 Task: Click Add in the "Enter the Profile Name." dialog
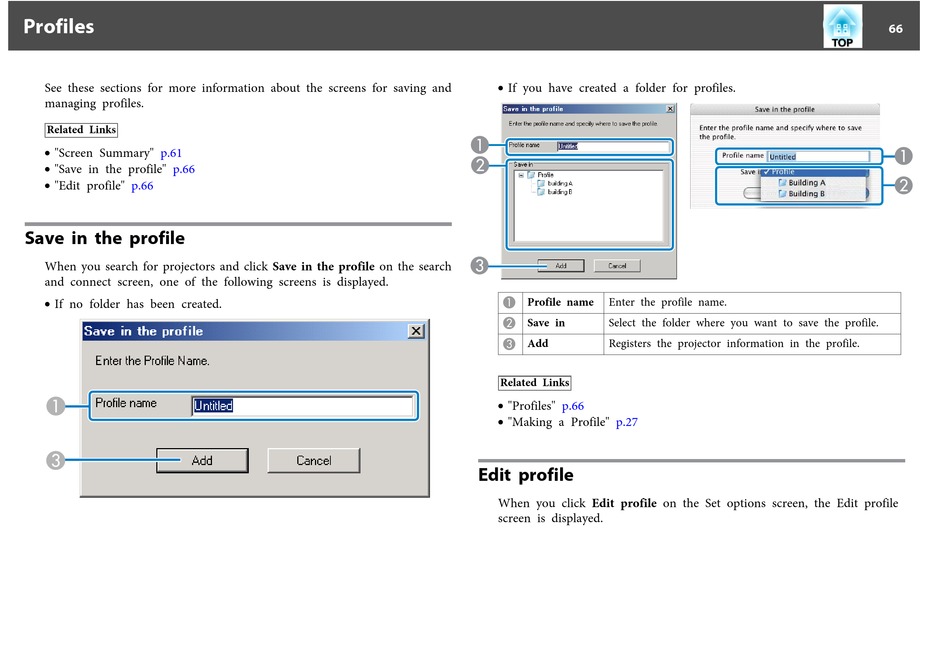[202, 461]
